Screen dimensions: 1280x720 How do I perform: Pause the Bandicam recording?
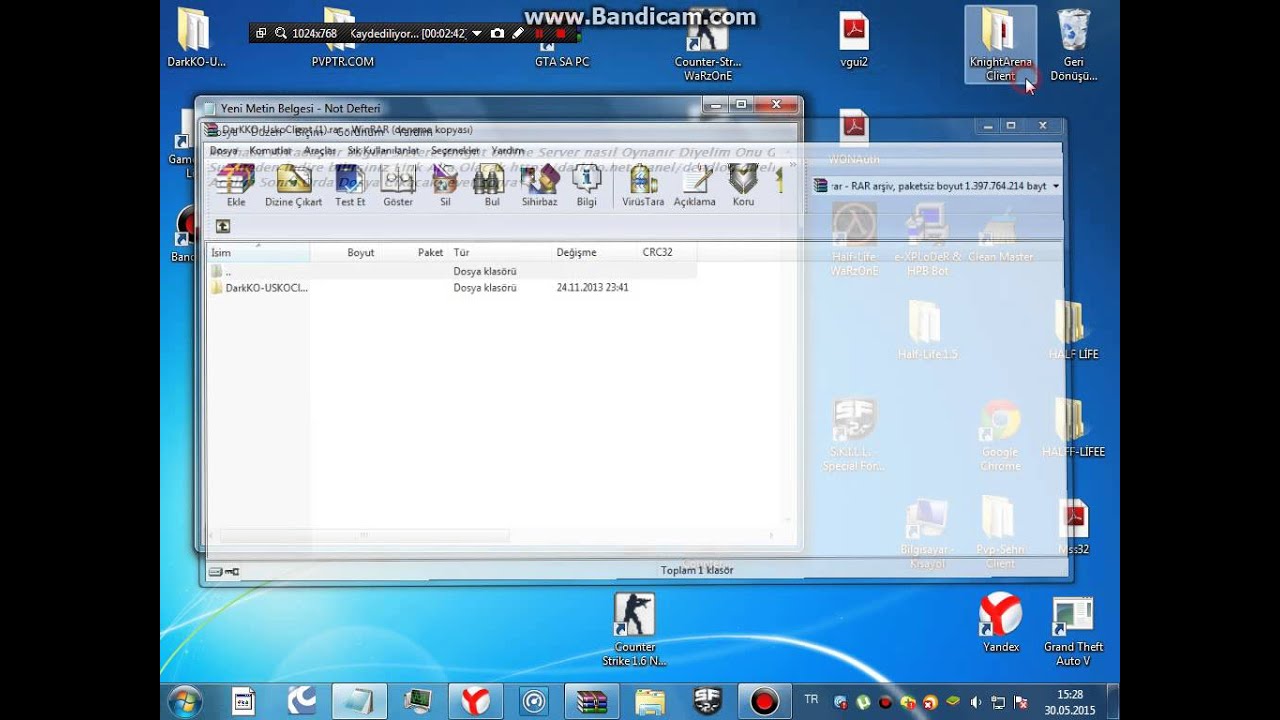tap(539, 34)
